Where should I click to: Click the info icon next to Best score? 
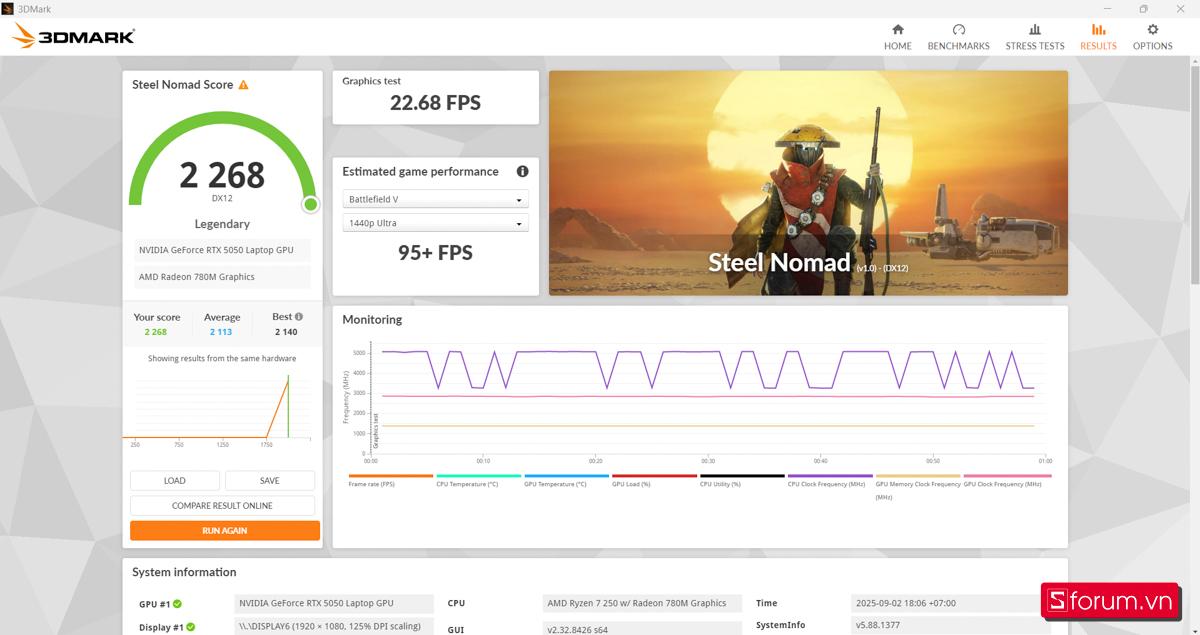298,317
